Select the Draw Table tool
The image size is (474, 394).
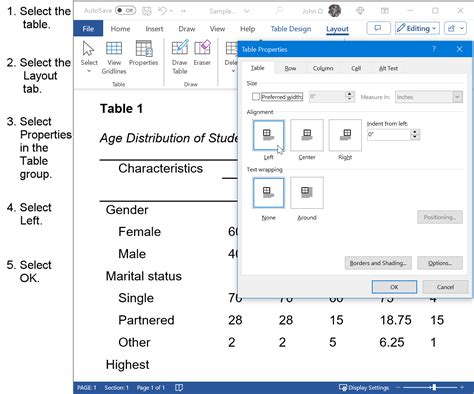point(180,49)
